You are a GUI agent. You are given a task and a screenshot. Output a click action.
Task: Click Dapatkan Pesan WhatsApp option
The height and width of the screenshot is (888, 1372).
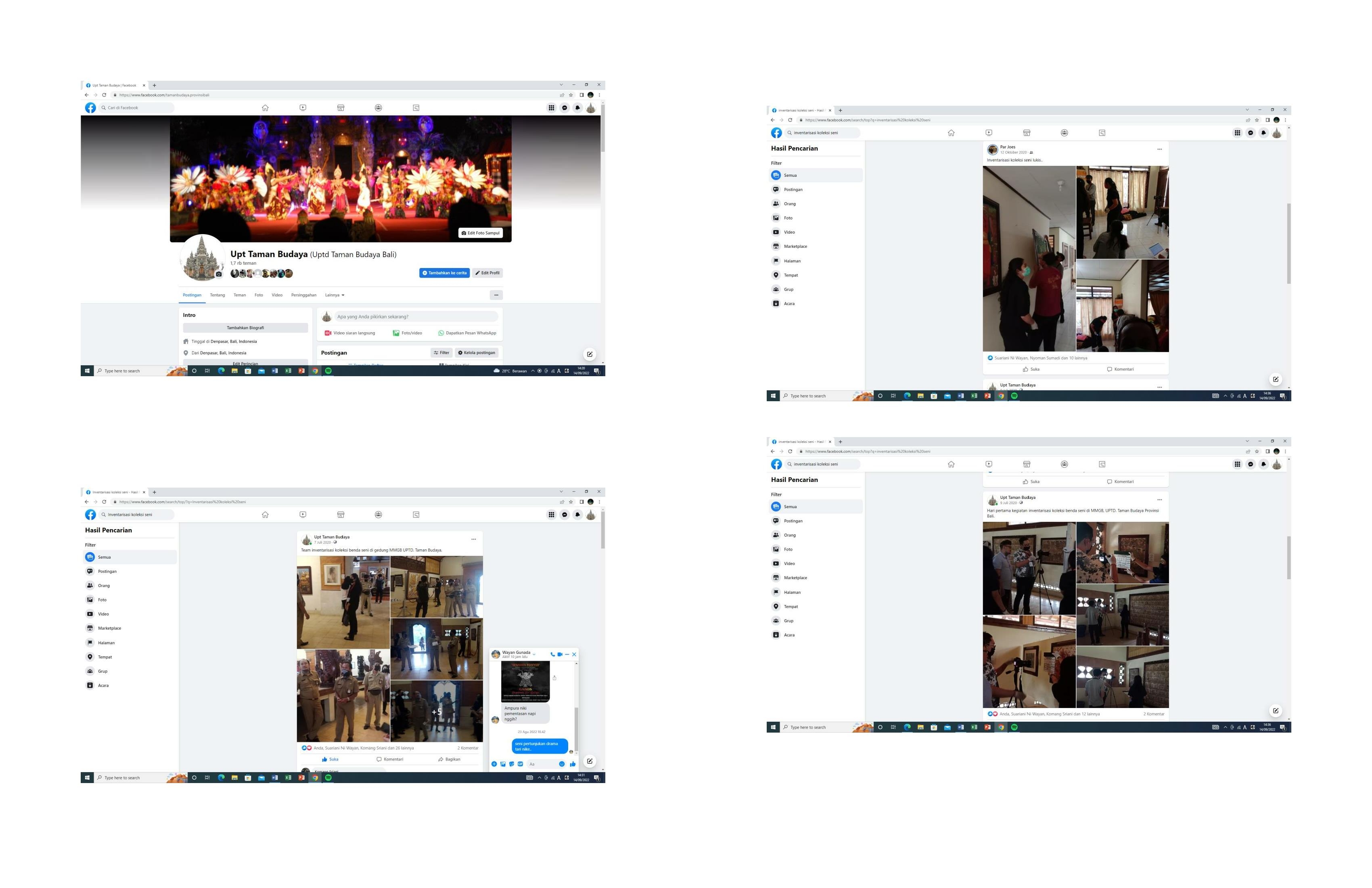467,333
